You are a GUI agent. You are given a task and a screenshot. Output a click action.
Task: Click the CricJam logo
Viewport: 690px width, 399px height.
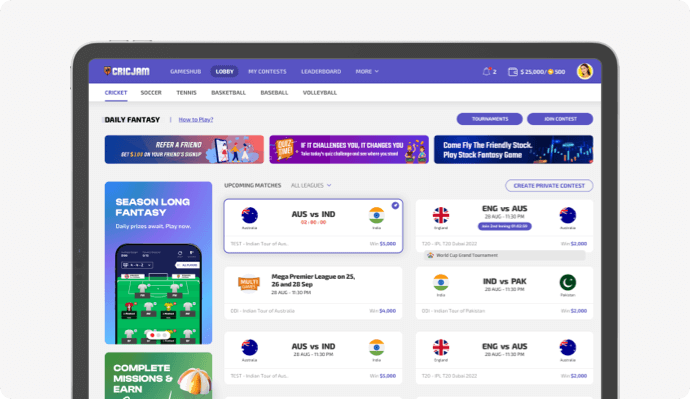pos(127,71)
